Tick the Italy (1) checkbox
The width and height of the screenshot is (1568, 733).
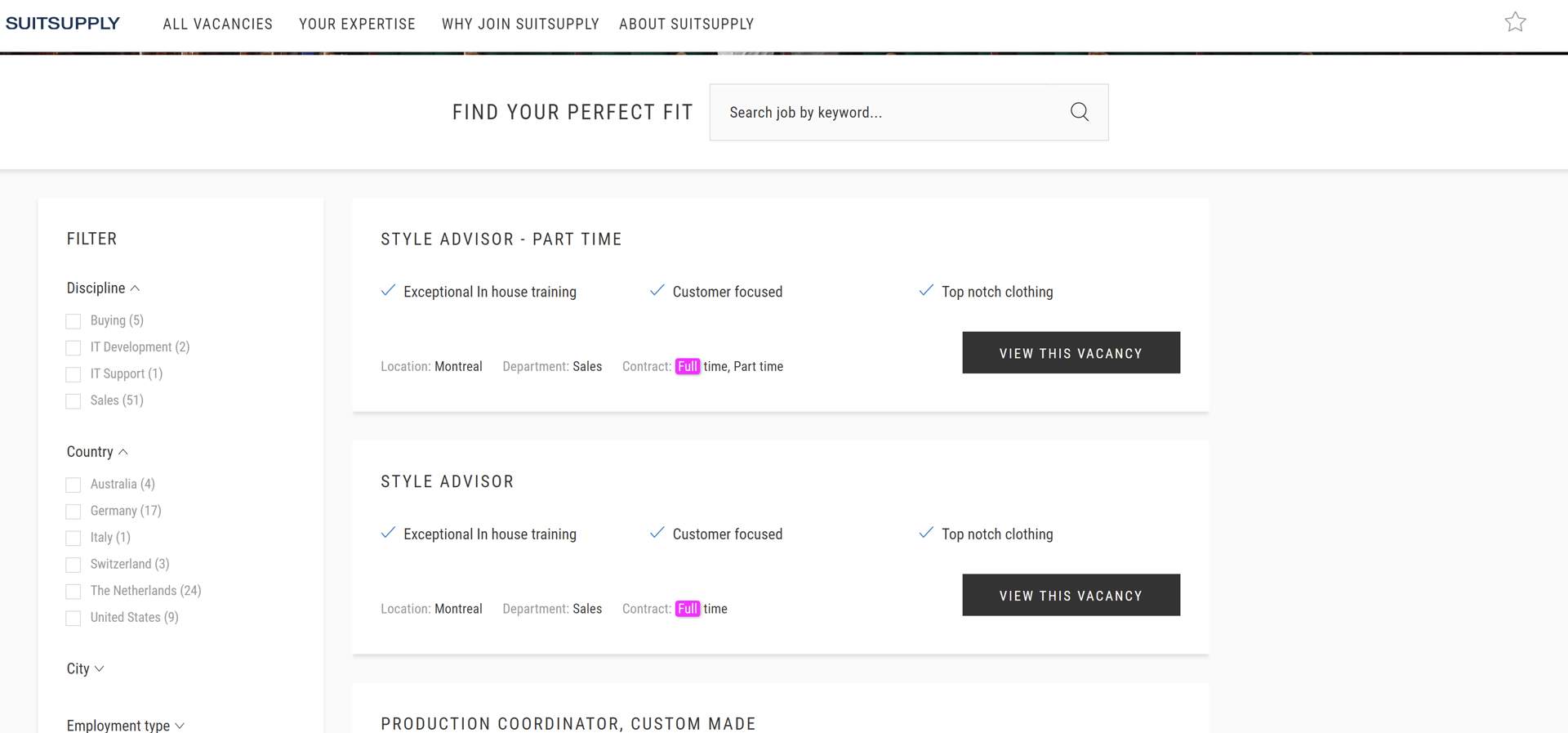(73, 538)
